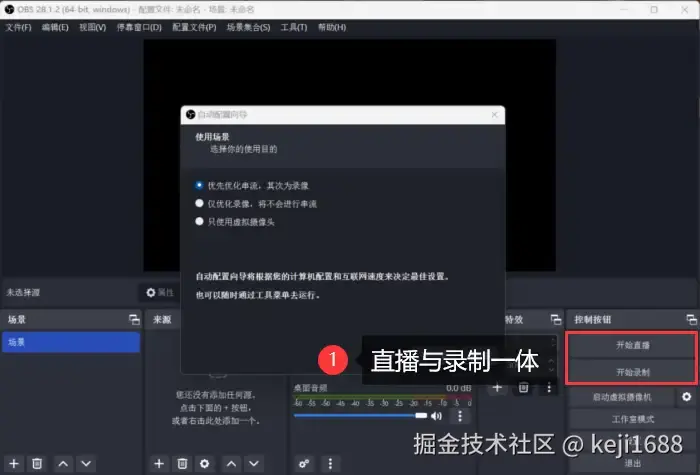Add a new scene with plus icon
This screenshot has height=475, width=700.
coord(14,463)
